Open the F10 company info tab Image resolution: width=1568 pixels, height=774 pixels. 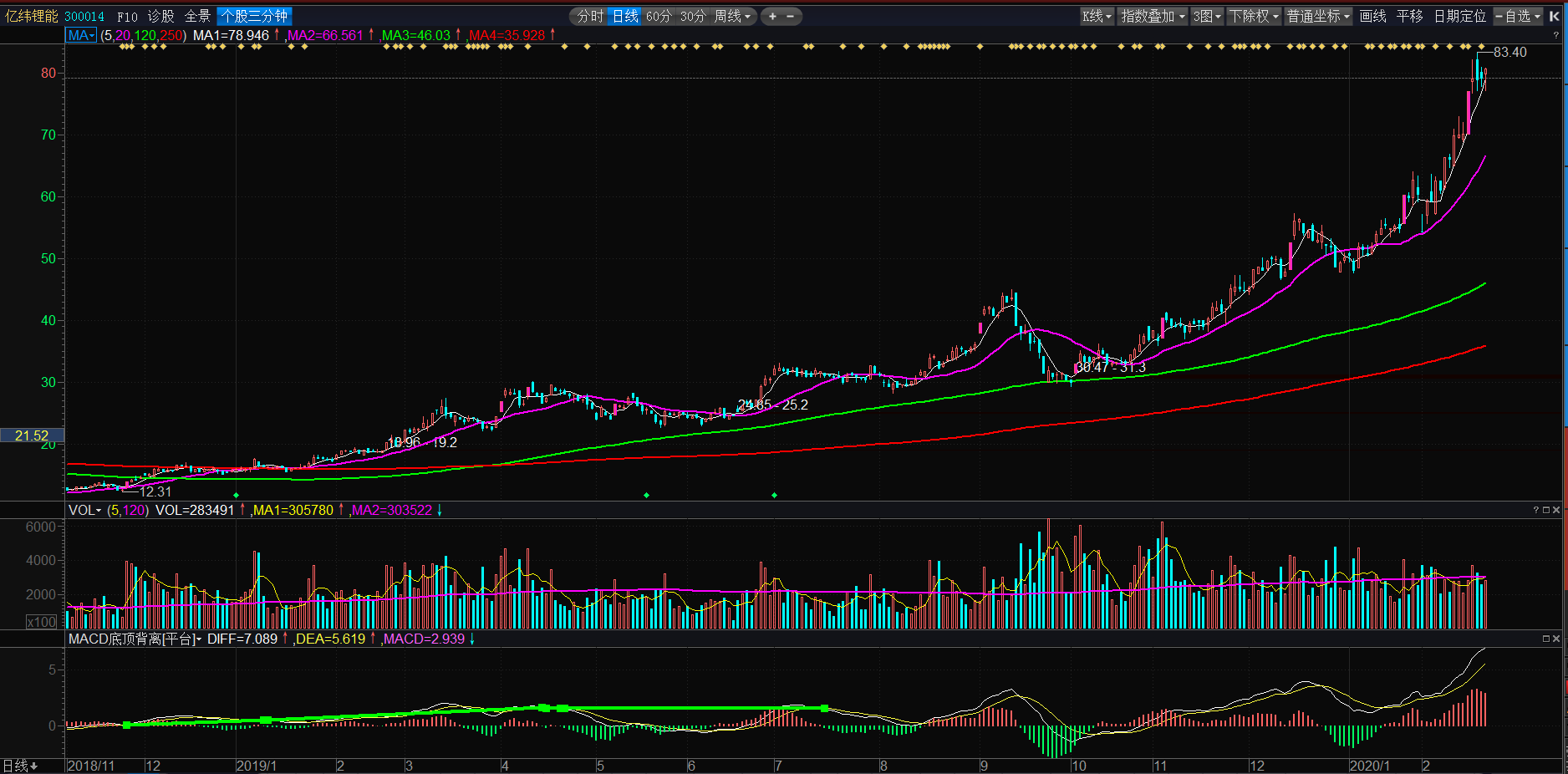[x=127, y=17]
